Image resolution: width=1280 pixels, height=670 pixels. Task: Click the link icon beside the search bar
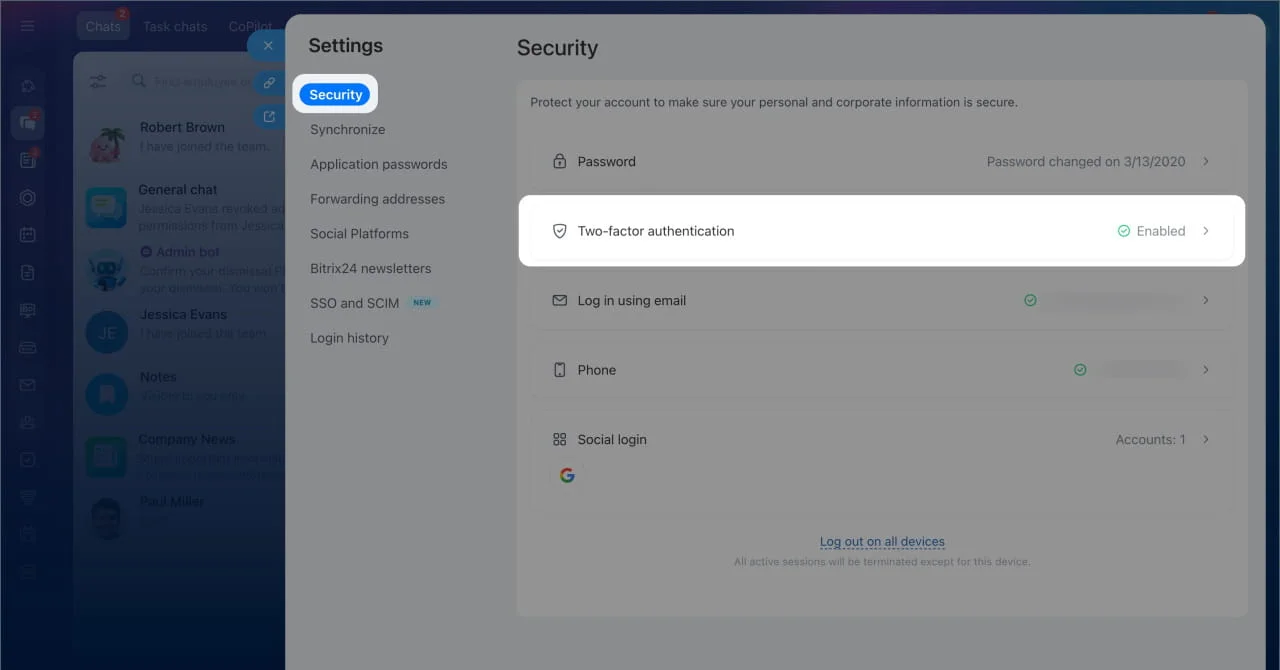pyautogui.click(x=268, y=82)
